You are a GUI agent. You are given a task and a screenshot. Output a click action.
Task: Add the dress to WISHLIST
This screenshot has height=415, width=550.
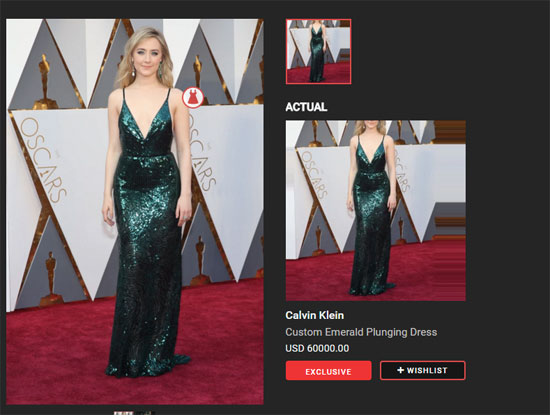click(423, 370)
